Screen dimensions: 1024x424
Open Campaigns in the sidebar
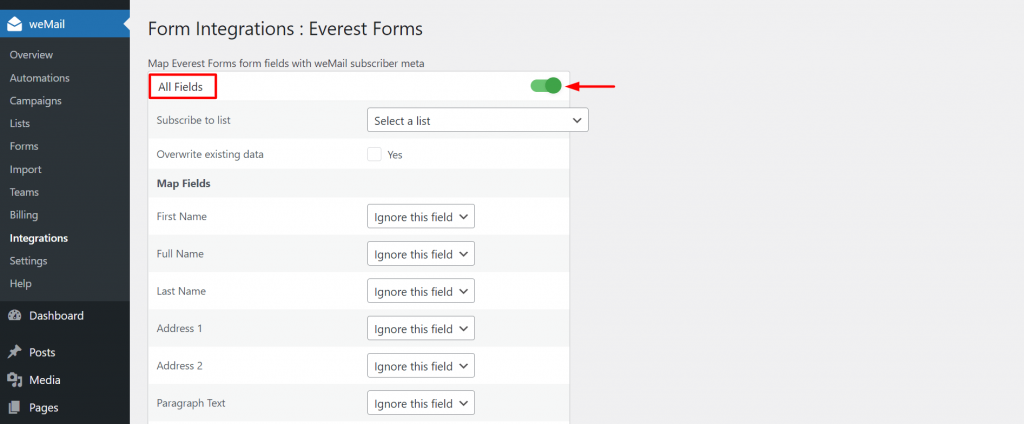point(35,101)
